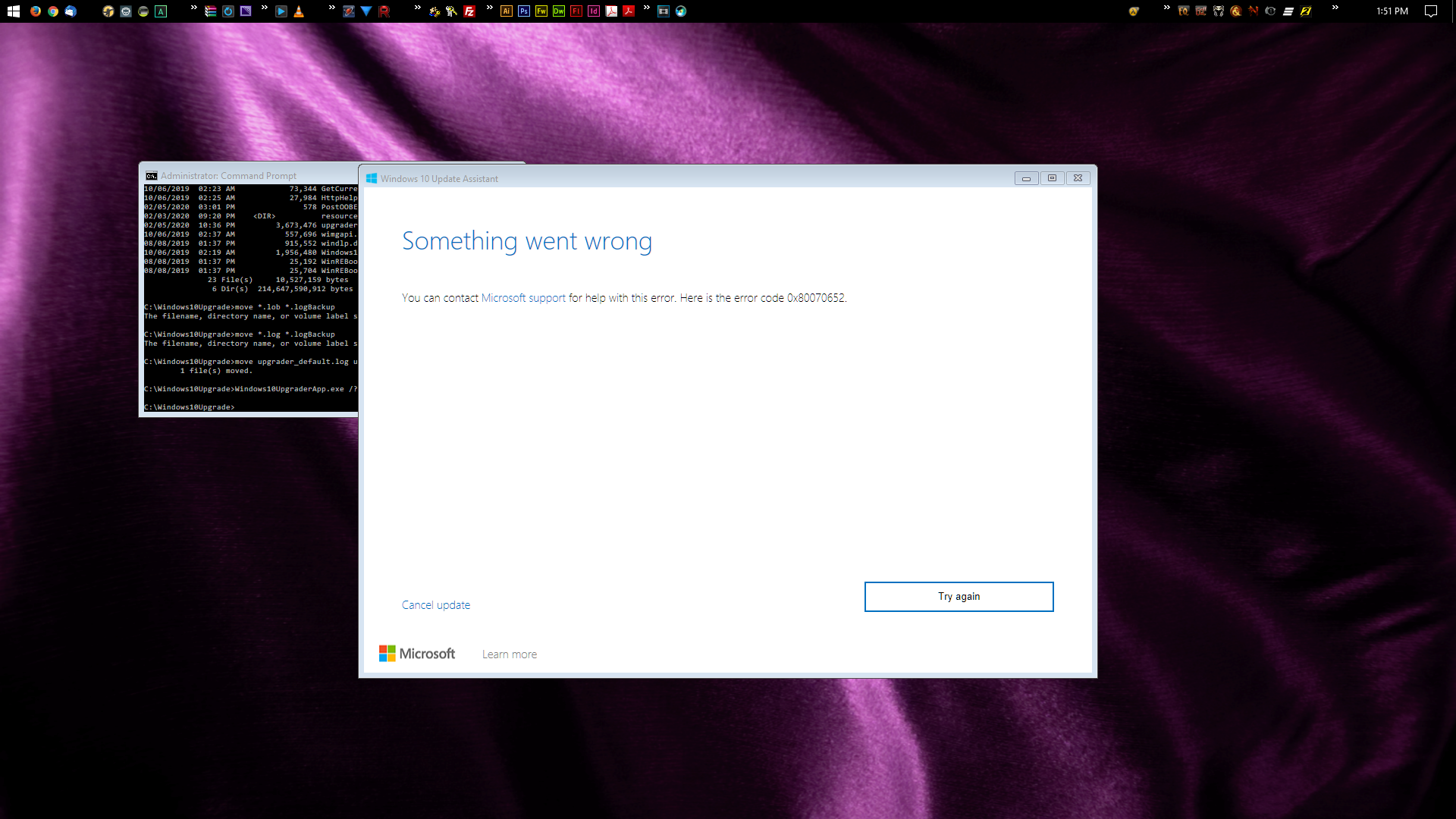Close the Windows 10 Update Assistant window
This screenshot has height=819, width=1456.
tap(1078, 178)
